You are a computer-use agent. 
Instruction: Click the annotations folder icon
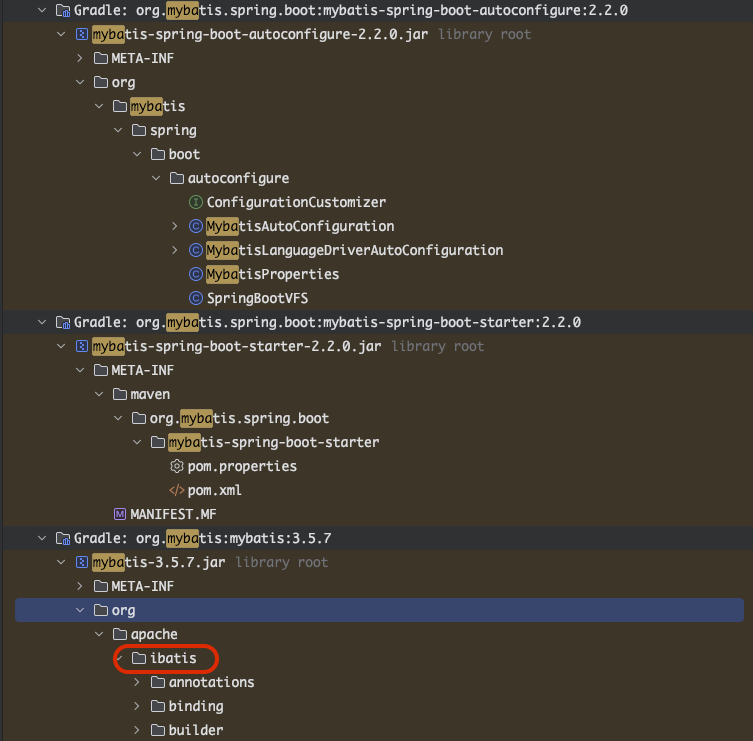pyautogui.click(x=158, y=682)
